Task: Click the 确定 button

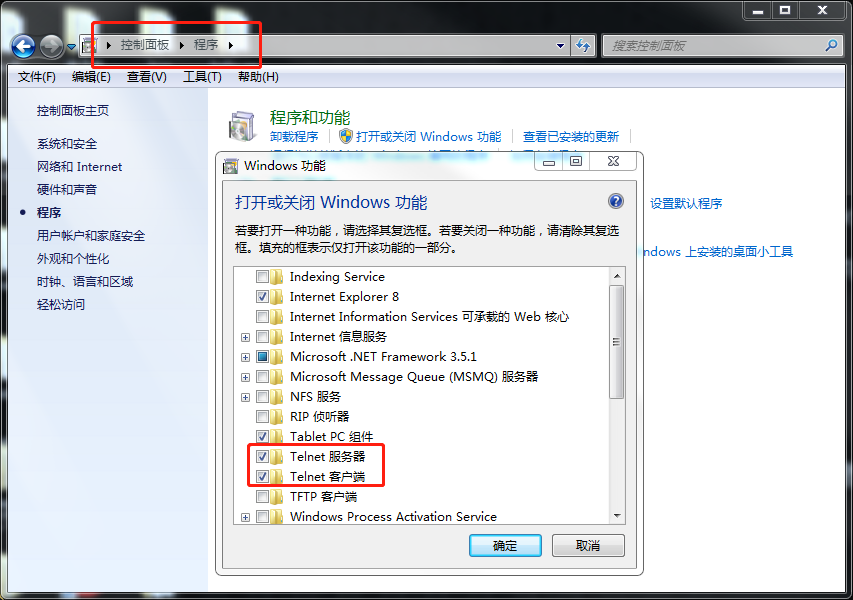Action: tap(505, 546)
